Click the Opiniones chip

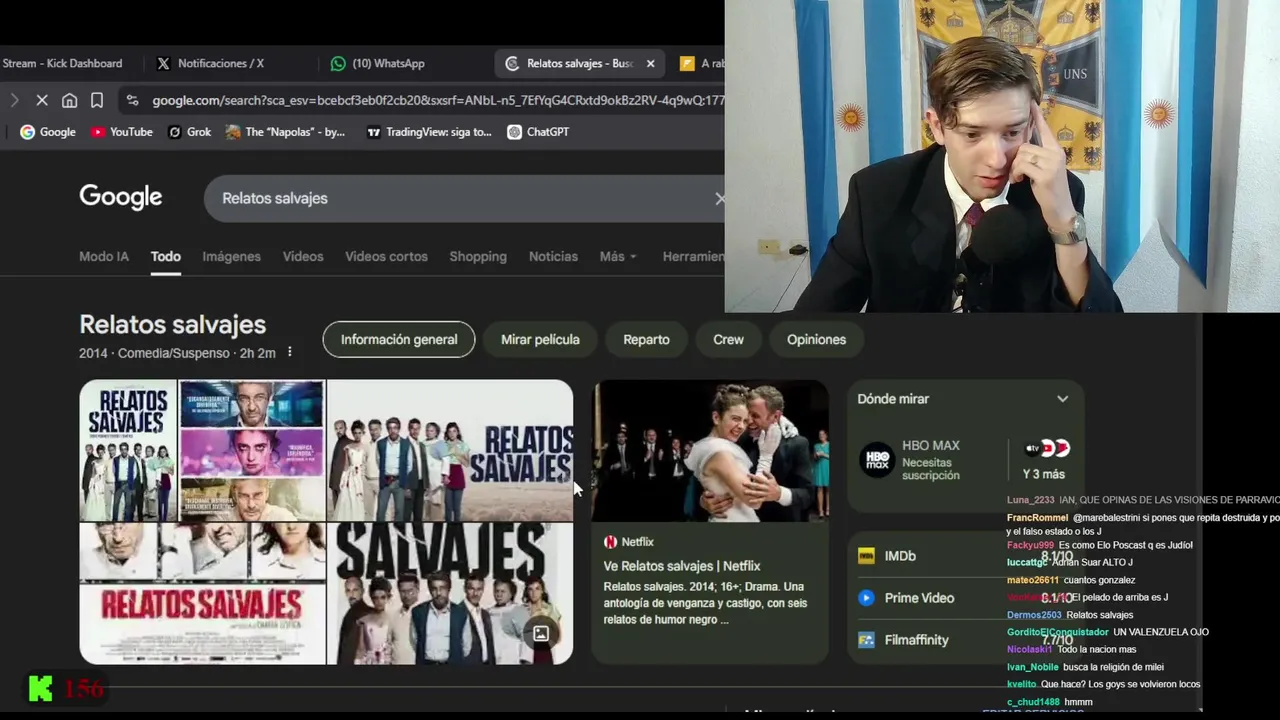(816, 339)
